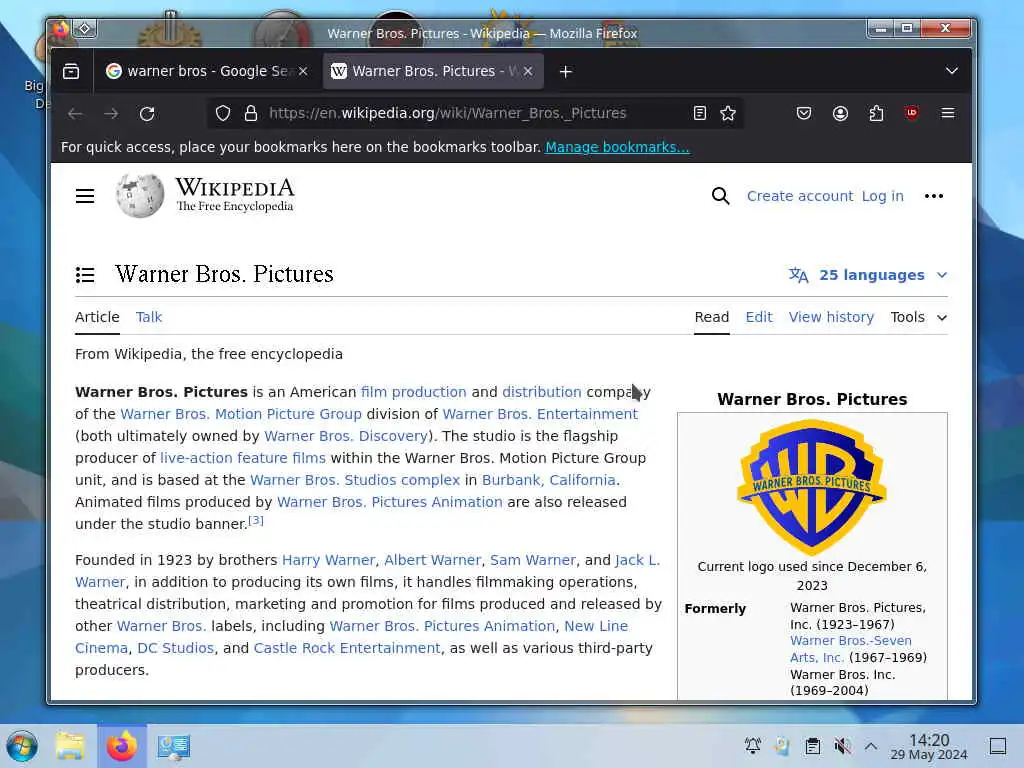
Task: Open the tracking protection shield icon
Action: point(223,114)
